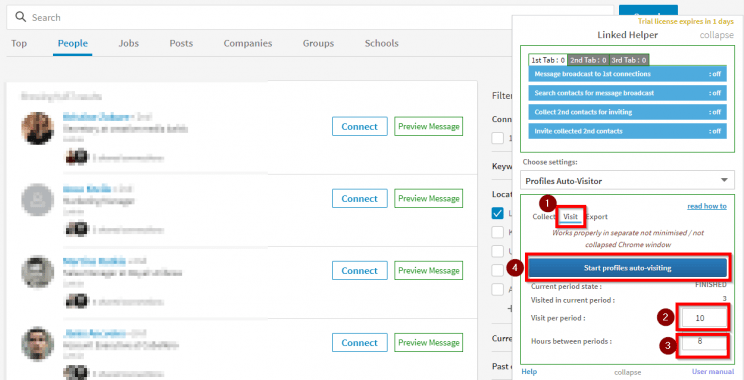
Task: Preview Message for the last visible result
Action: point(428,343)
